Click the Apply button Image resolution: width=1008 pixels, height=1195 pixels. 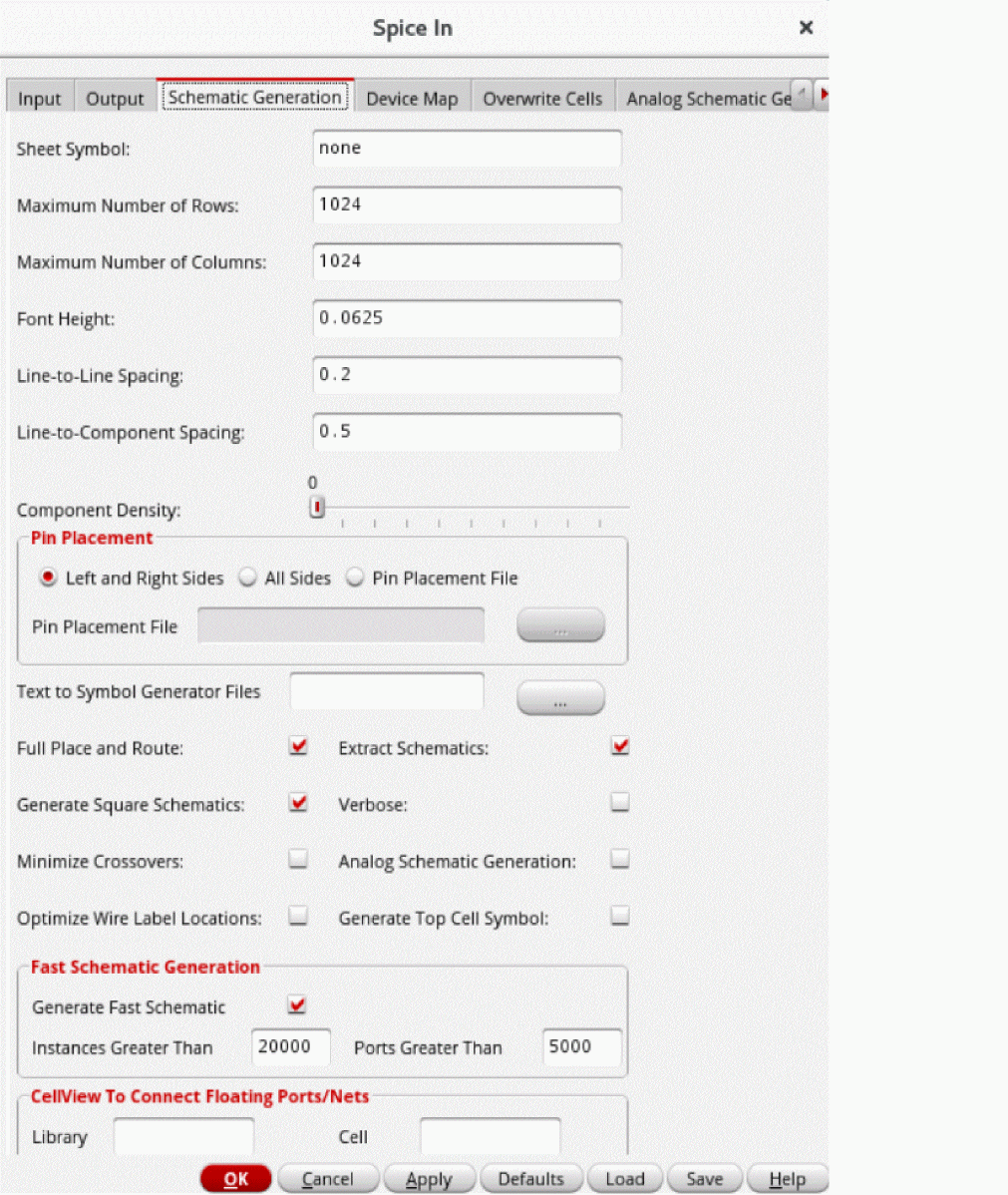tap(429, 1179)
